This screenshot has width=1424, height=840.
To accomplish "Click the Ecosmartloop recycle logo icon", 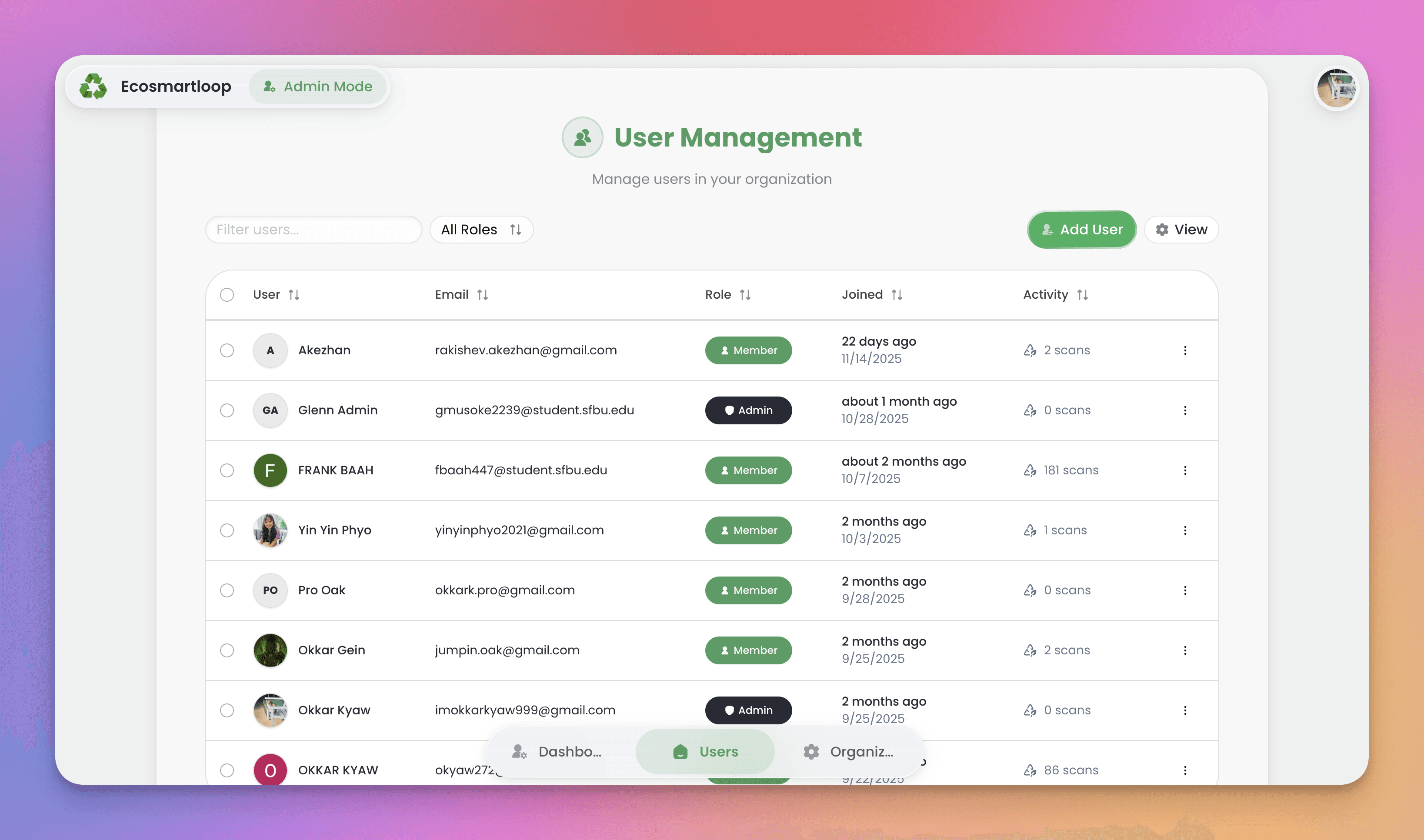I will click(93, 86).
